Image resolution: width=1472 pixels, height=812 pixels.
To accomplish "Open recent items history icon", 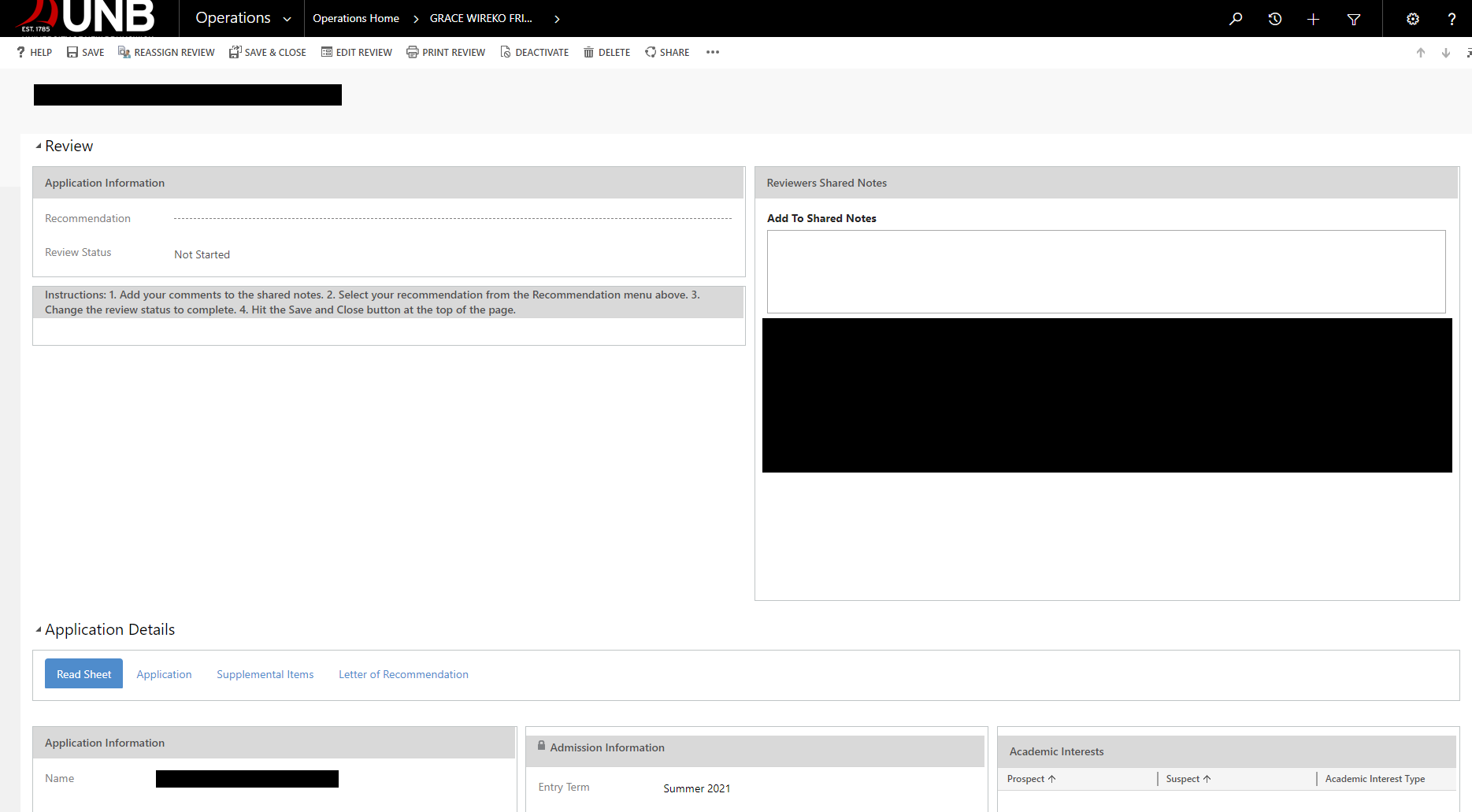I will pyautogui.click(x=1274, y=19).
